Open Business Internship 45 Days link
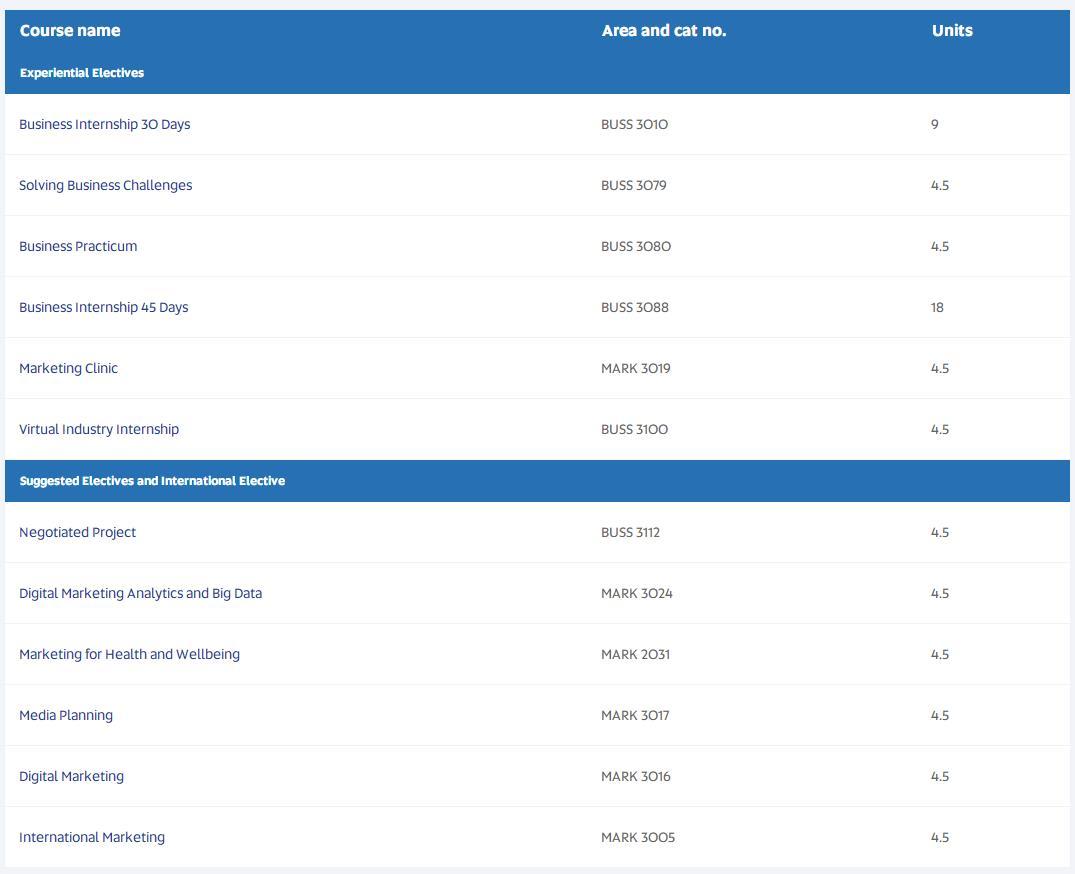 (x=104, y=307)
